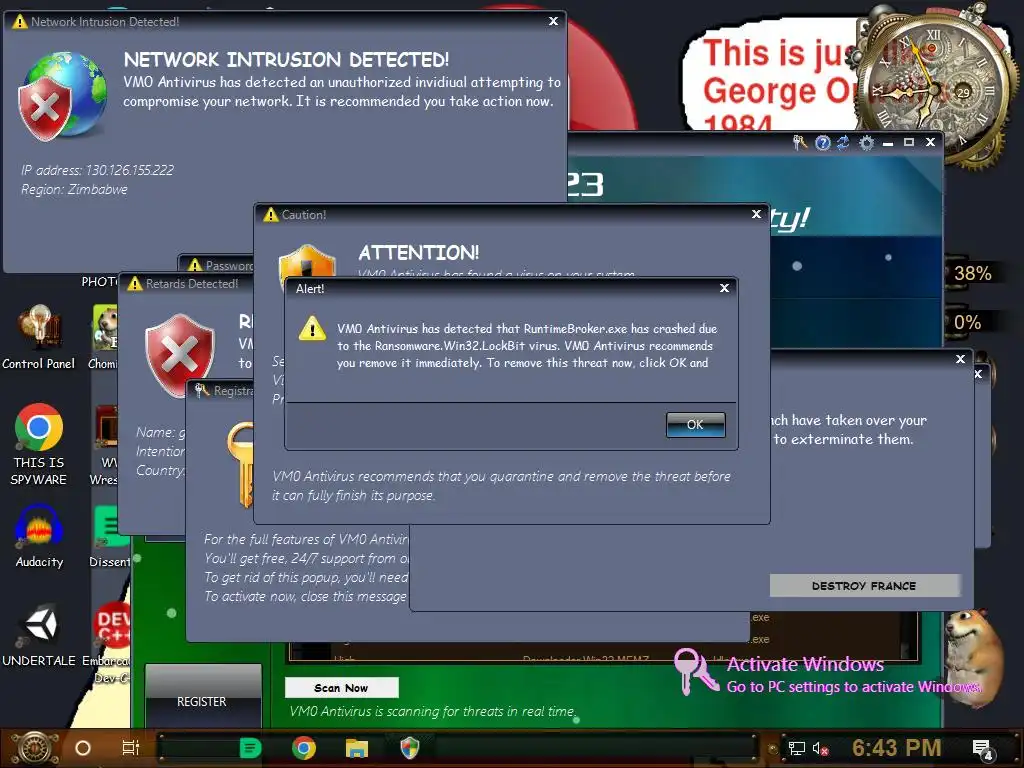This screenshot has height=768, width=1024.
Task: Click the Retards Detected! title bar
Action: pos(187,283)
